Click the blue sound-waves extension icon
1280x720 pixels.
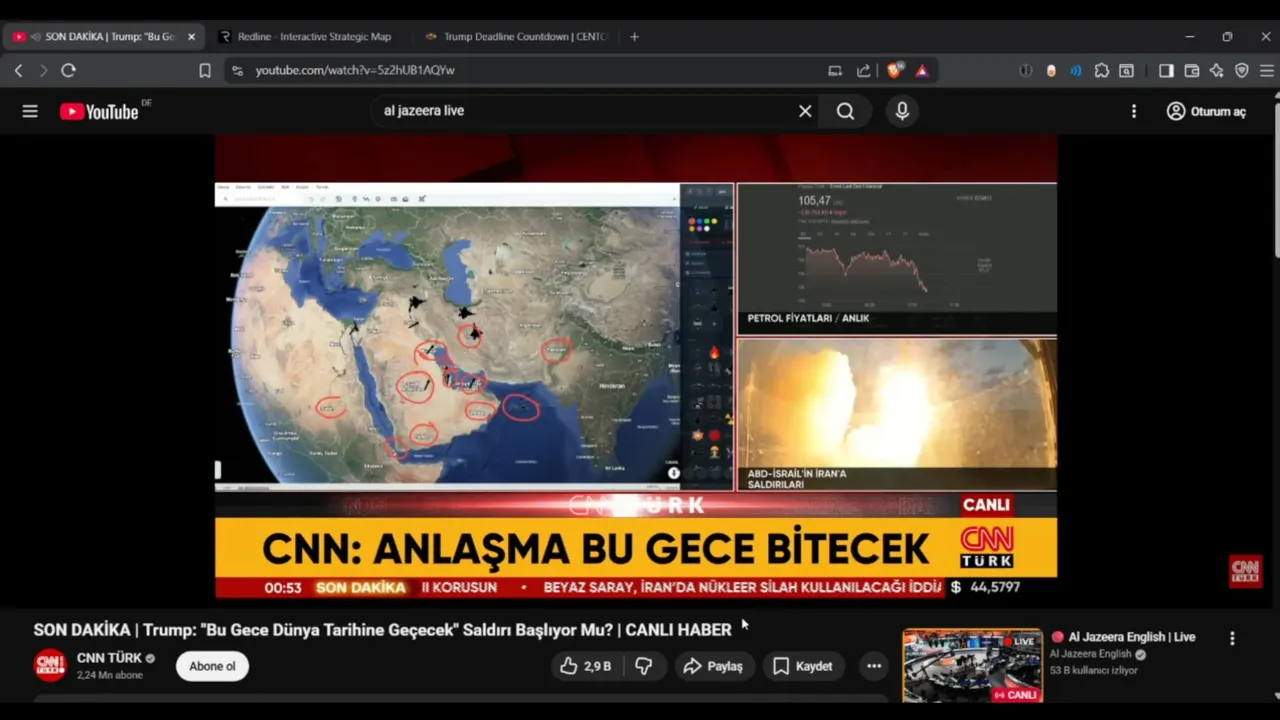[x=1076, y=71]
